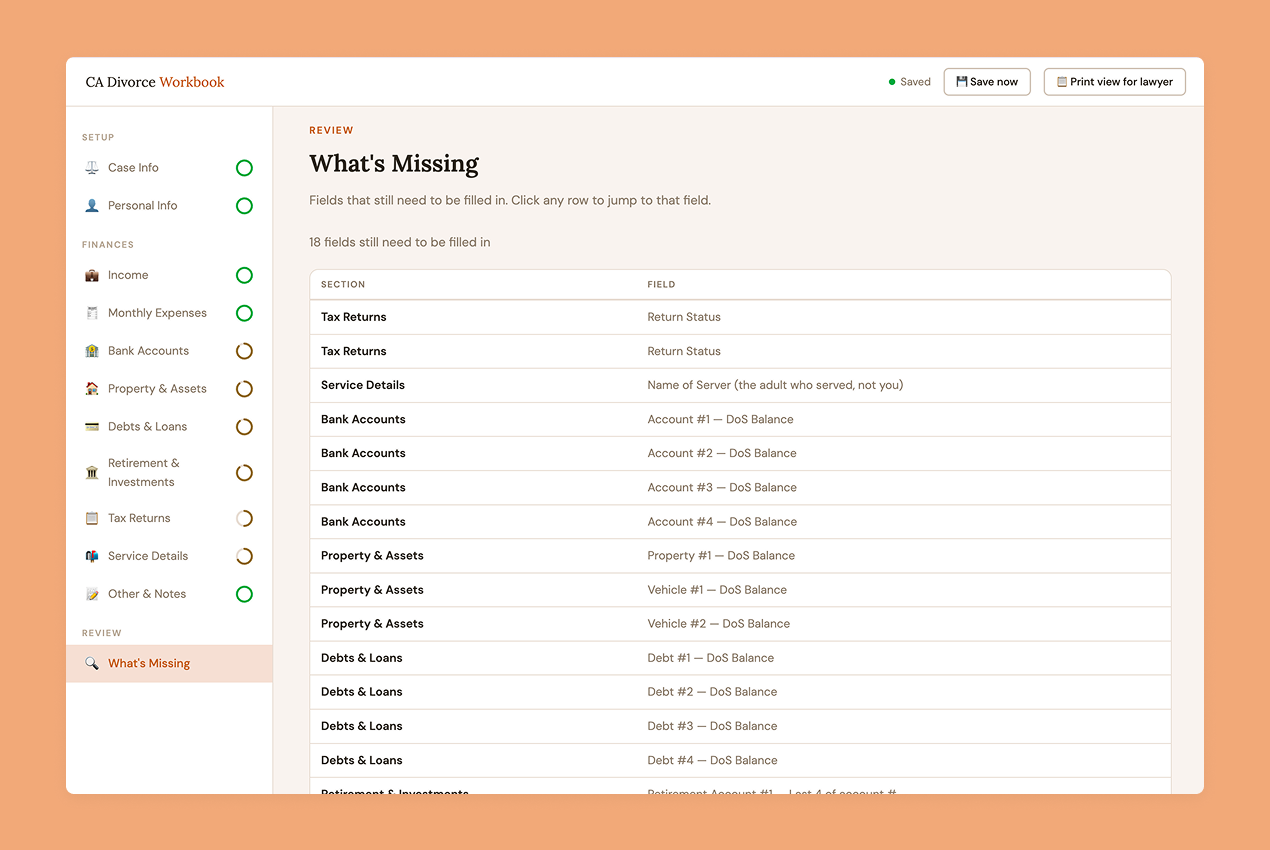Jump to Vehicle #2 — DoS Balance
Image resolution: width=1270 pixels, height=850 pixels.
coord(740,624)
